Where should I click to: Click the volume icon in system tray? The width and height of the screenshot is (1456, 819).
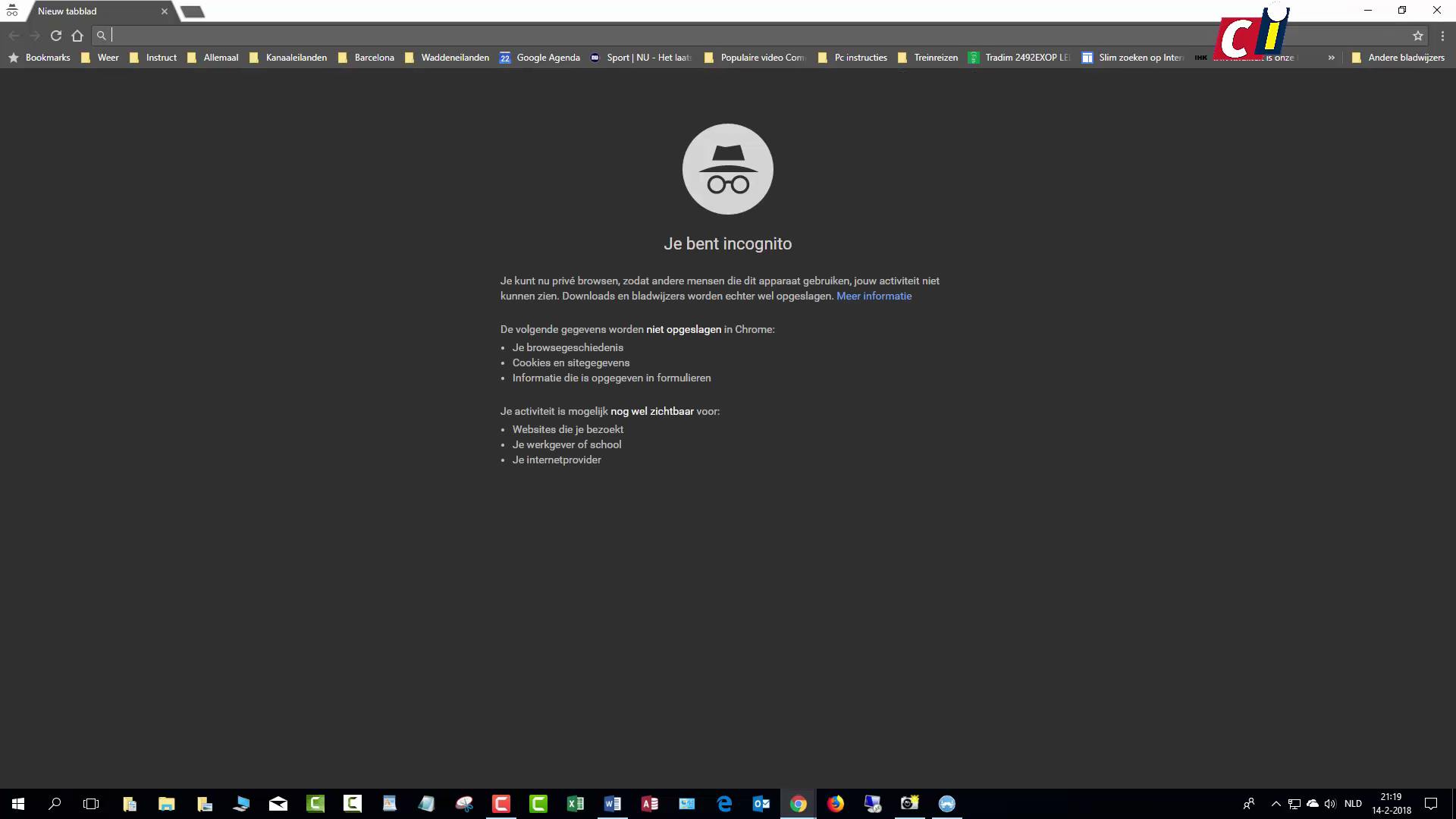pyautogui.click(x=1330, y=804)
